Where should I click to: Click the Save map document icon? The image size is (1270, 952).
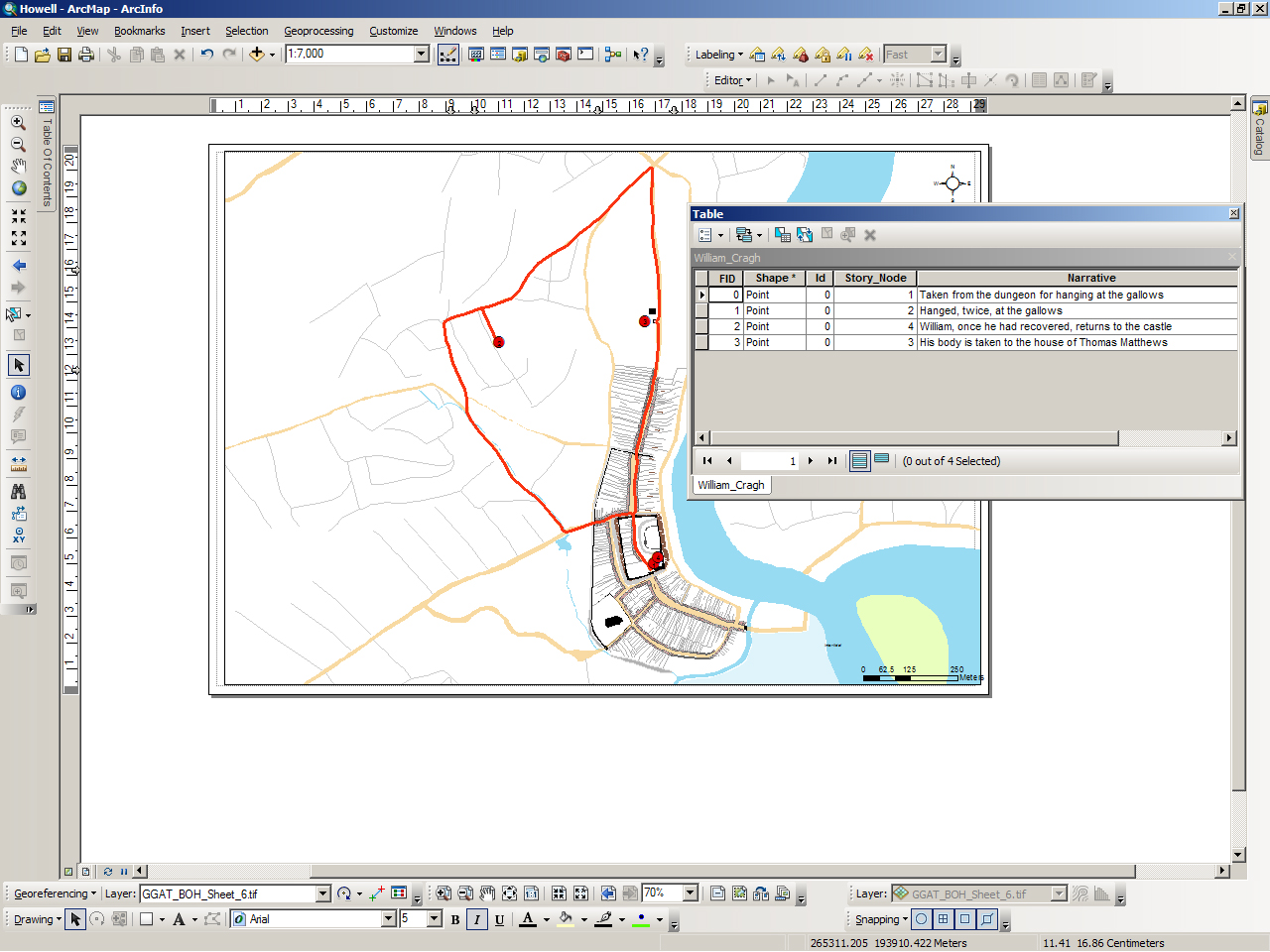click(x=64, y=55)
